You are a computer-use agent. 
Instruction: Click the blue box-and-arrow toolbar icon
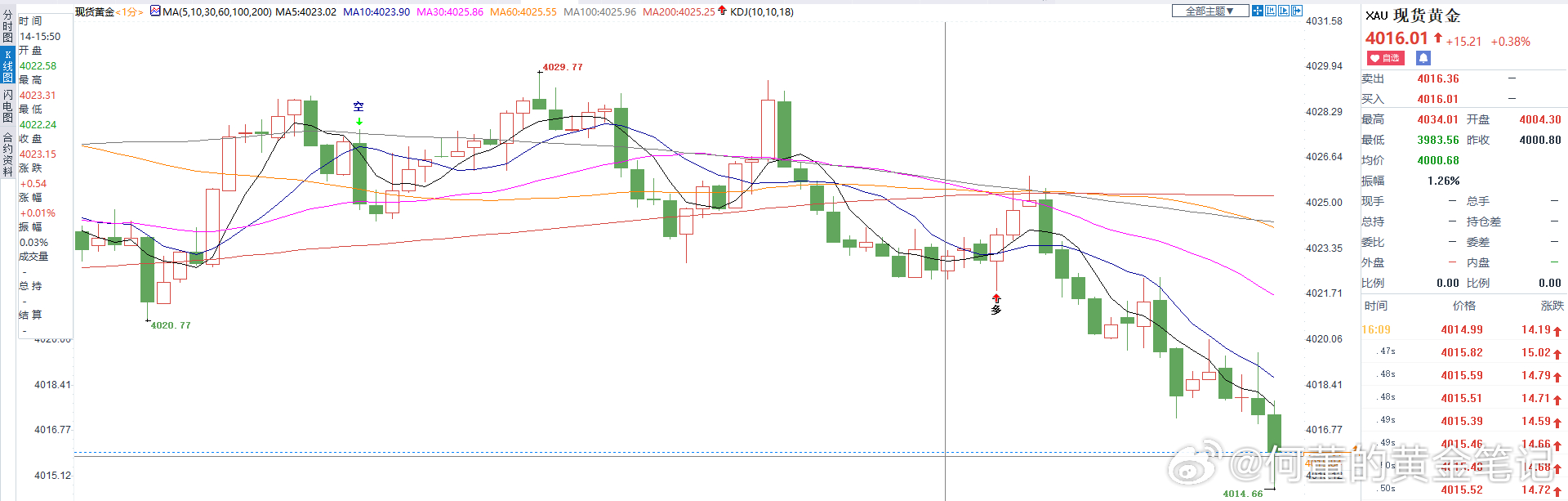click(1297, 11)
